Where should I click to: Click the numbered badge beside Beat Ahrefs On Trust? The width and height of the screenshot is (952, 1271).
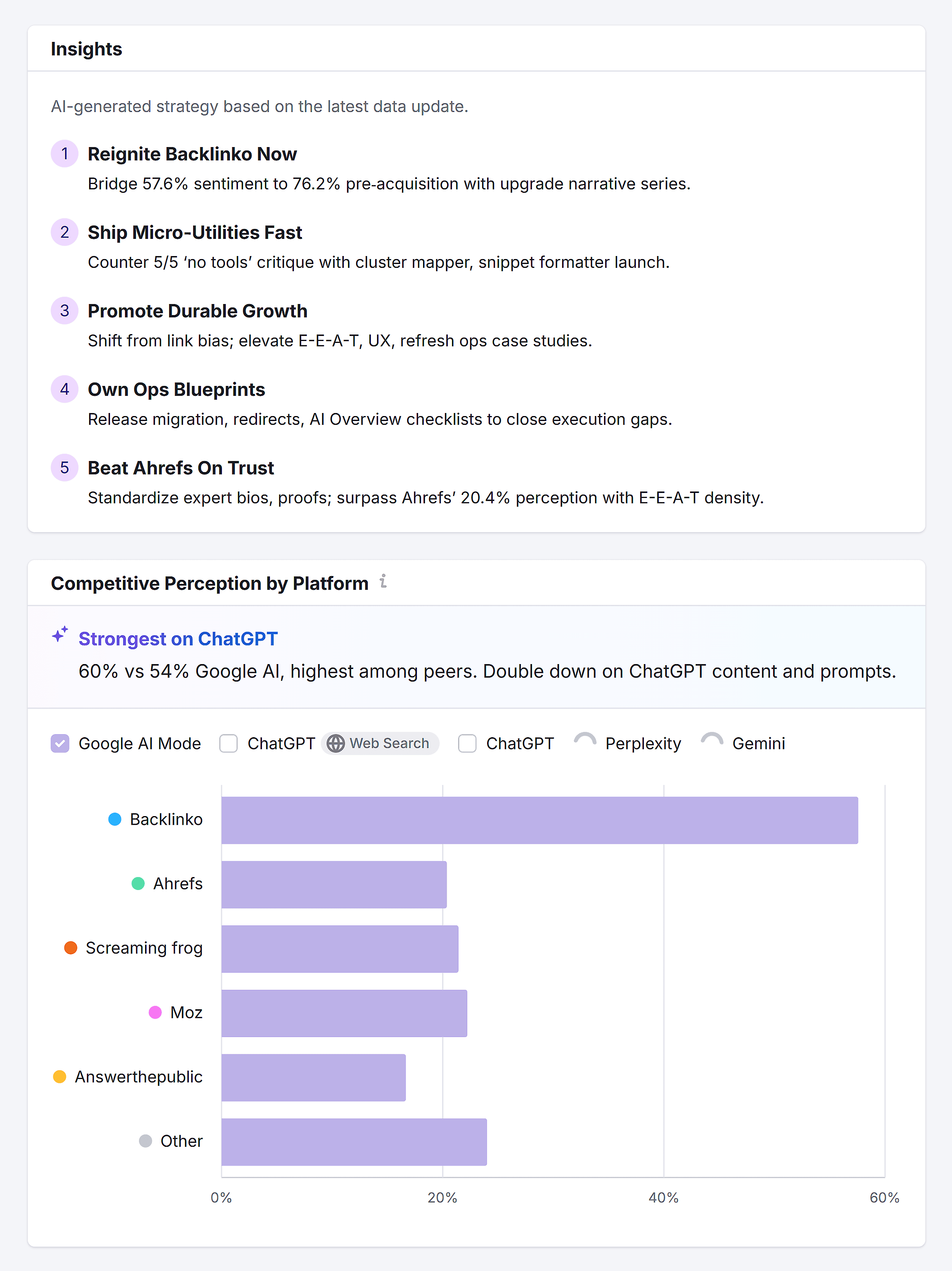coord(64,468)
